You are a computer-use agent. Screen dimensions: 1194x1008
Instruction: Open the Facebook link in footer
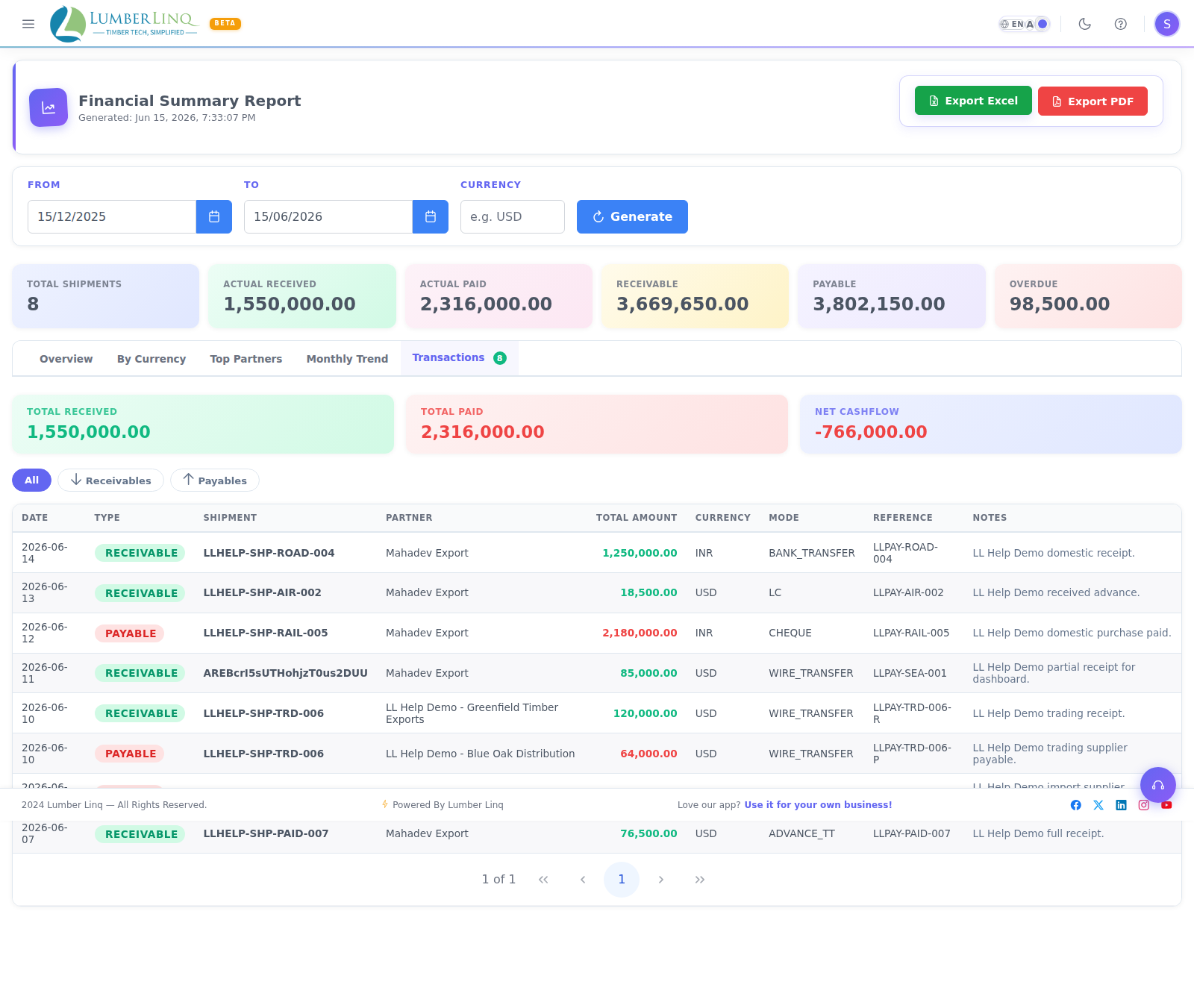[1076, 805]
